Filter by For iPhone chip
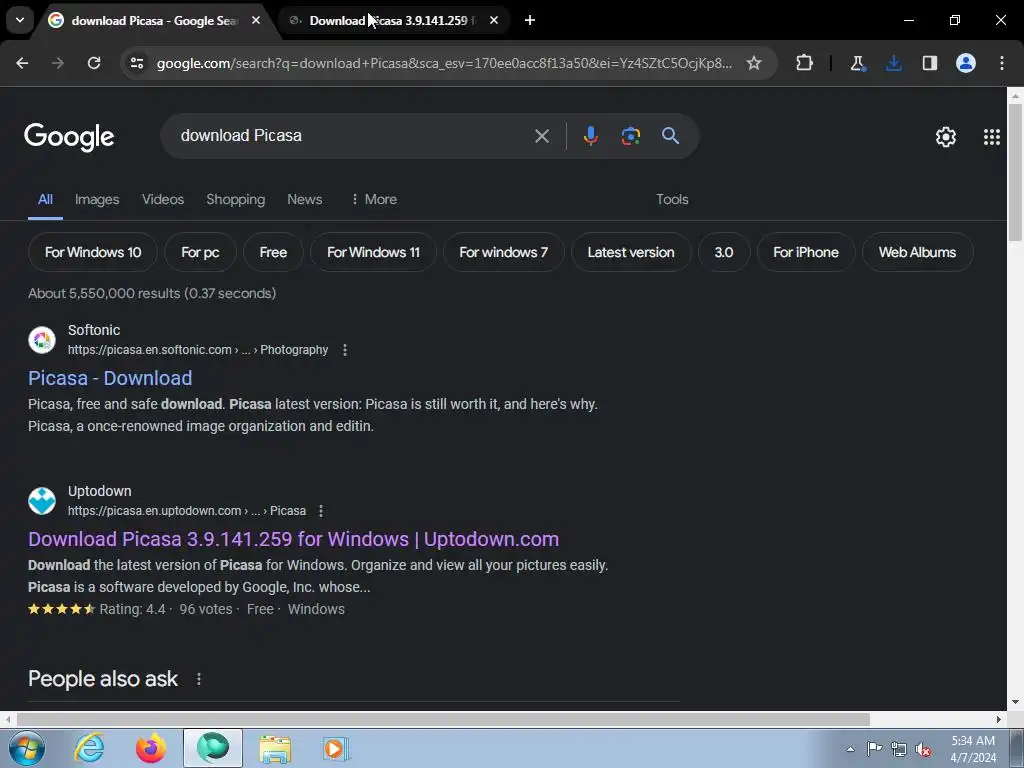 coord(806,252)
